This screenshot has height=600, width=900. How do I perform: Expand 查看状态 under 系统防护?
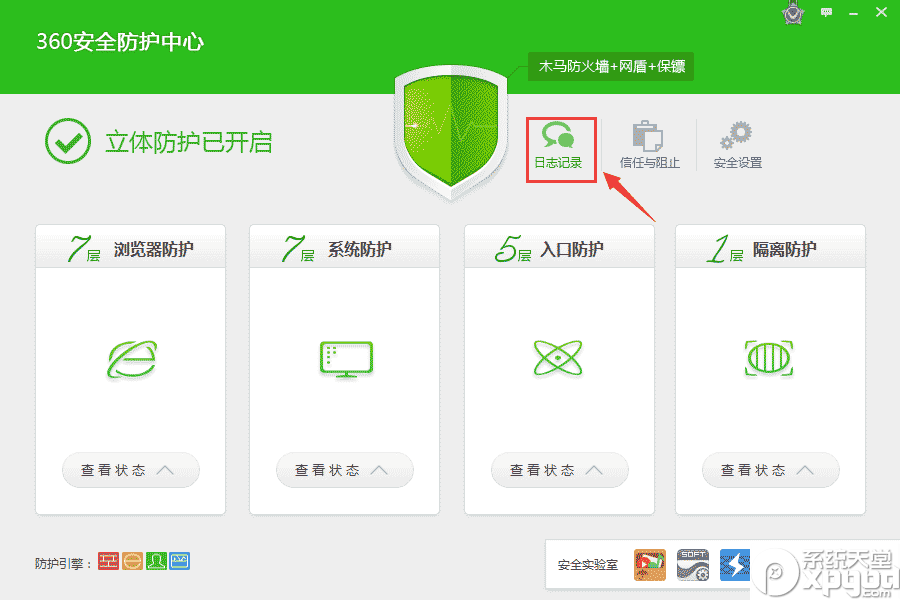point(344,470)
